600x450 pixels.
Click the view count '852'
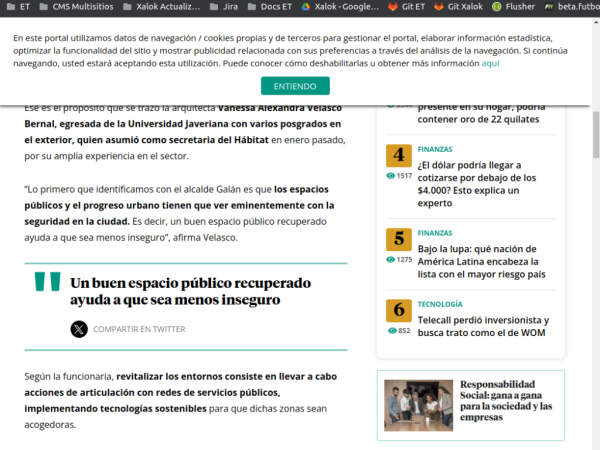click(x=404, y=331)
